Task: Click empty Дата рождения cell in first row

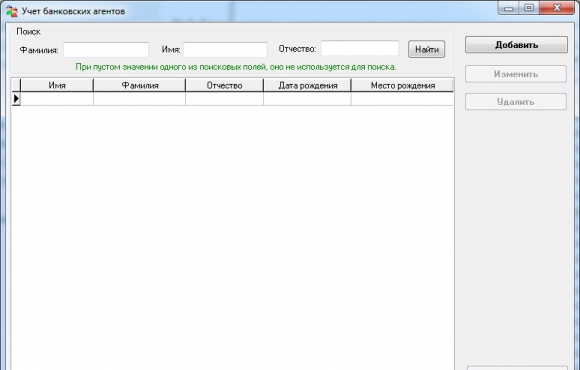Action: tap(307, 99)
